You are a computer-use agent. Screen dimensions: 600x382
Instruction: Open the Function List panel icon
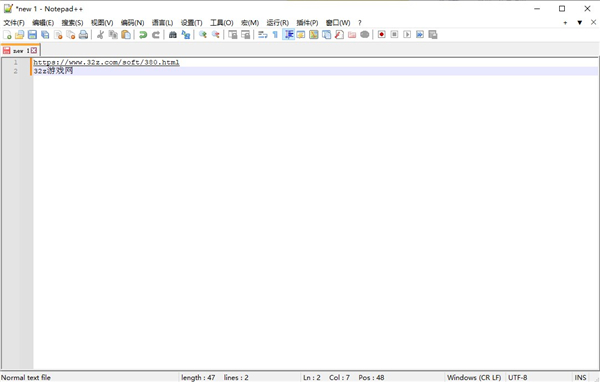(x=339, y=35)
